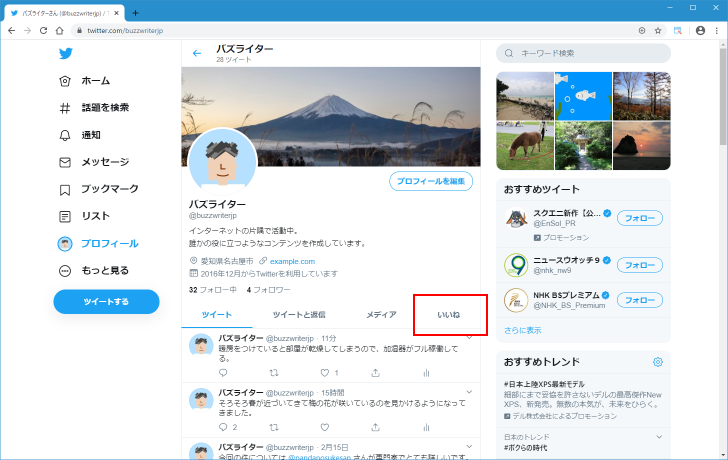
Task: Open a new browser tab
Action: point(135,13)
